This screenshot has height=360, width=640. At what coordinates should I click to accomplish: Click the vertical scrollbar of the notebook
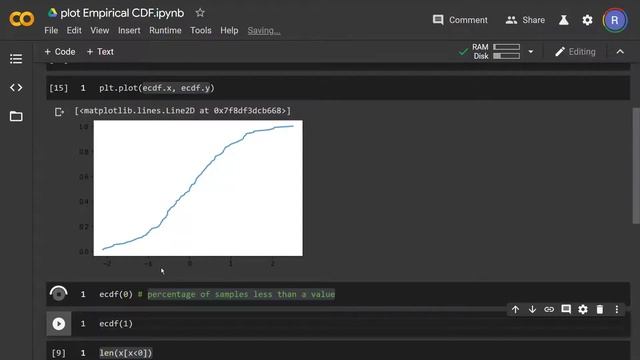pyautogui.click(x=636, y=166)
